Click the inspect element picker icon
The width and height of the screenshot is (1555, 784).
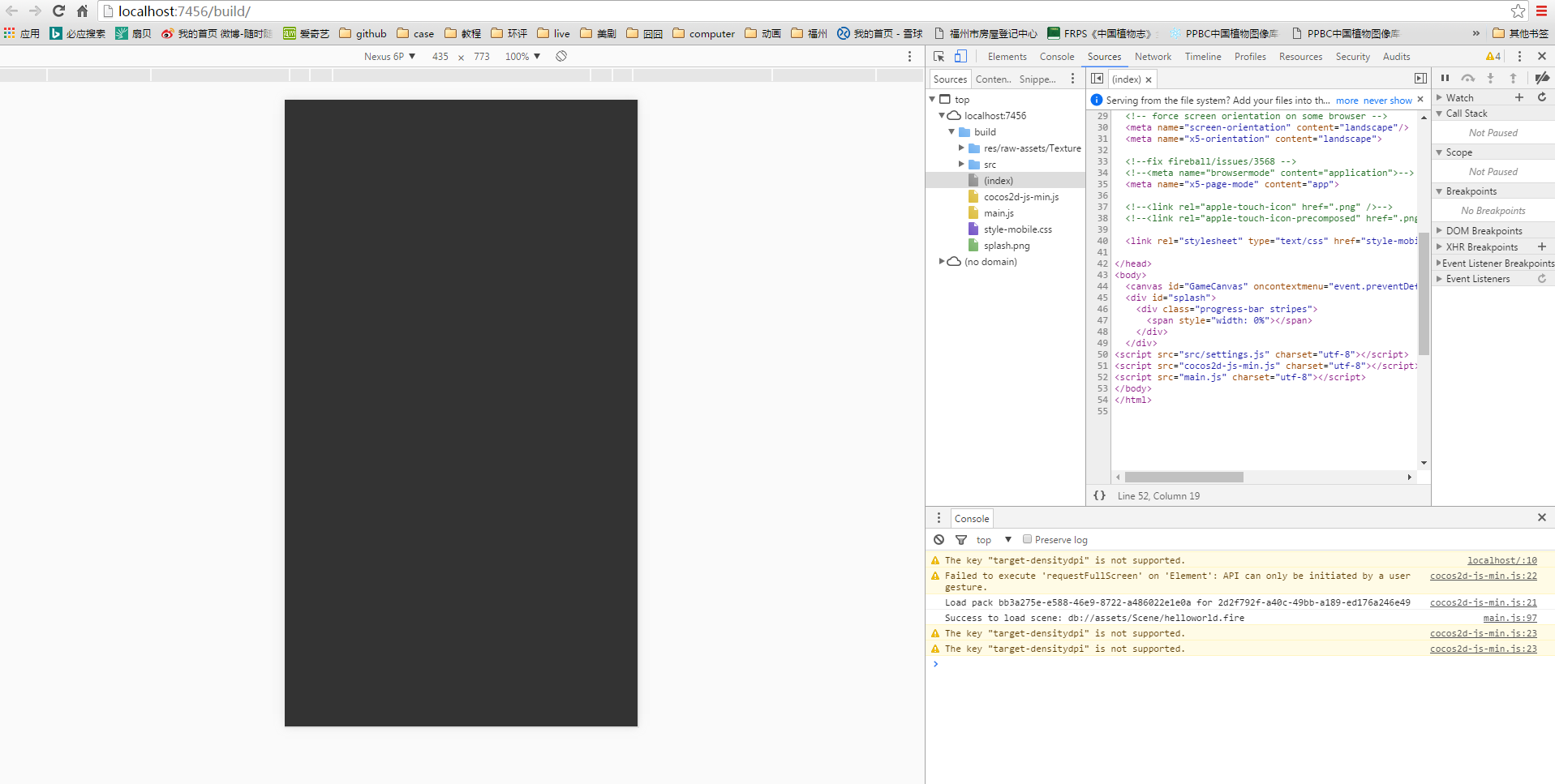(x=939, y=56)
